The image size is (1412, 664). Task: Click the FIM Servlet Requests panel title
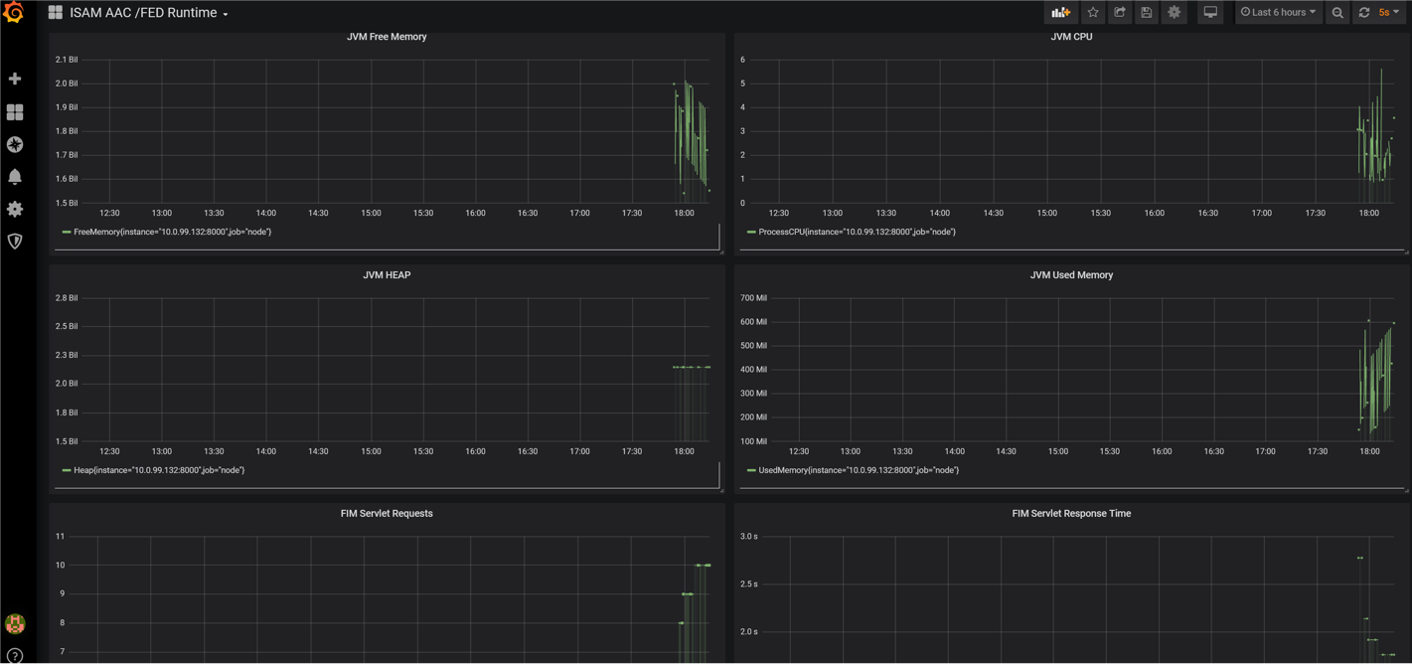click(x=387, y=513)
